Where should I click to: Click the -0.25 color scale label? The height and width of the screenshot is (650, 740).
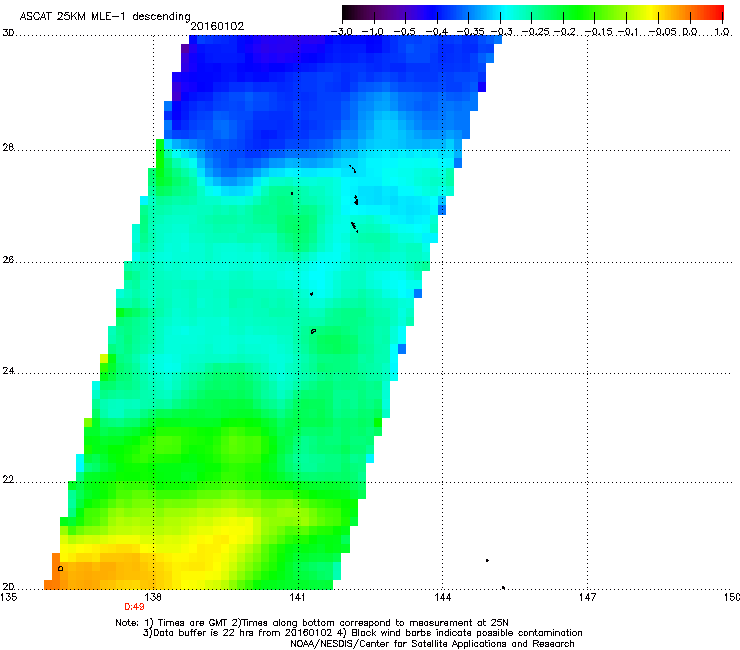(536, 32)
